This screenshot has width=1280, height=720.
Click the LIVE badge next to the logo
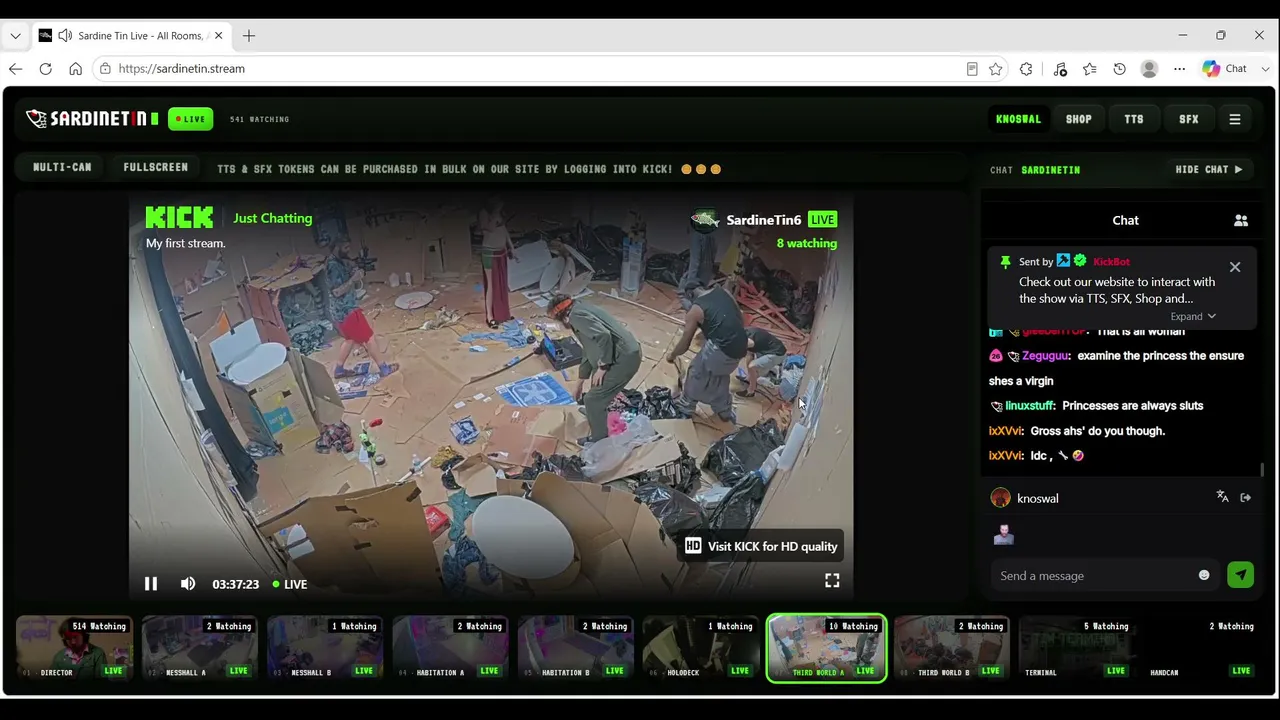(x=190, y=119)
